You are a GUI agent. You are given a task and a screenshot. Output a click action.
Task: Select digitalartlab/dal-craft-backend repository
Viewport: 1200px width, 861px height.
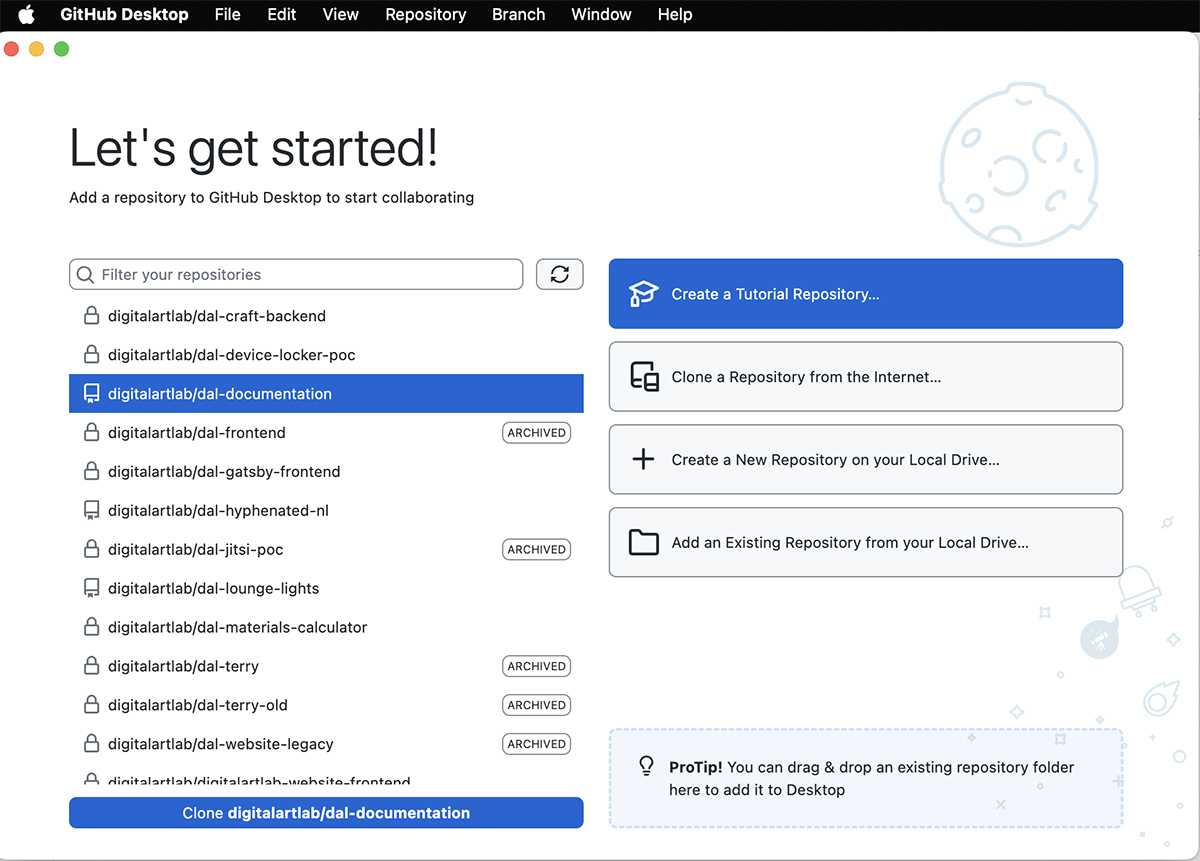pyautogui.click(x=326, y=316)
